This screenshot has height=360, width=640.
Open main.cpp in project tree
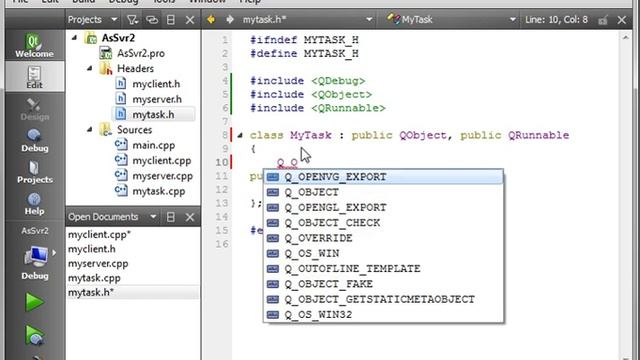(x=153, y=145)
